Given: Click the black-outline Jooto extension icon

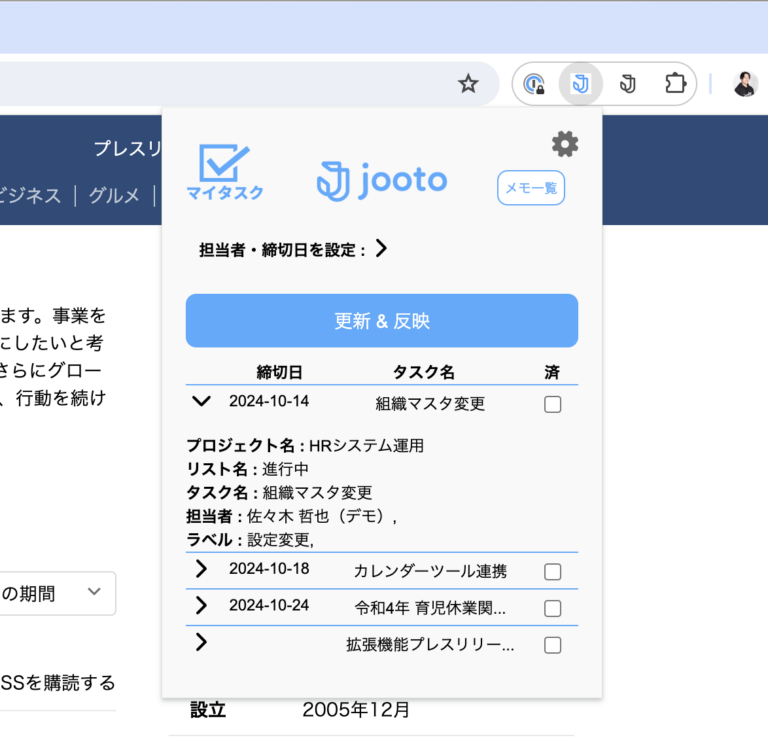Looking at the screenshot, I should [x=627, y=84].
